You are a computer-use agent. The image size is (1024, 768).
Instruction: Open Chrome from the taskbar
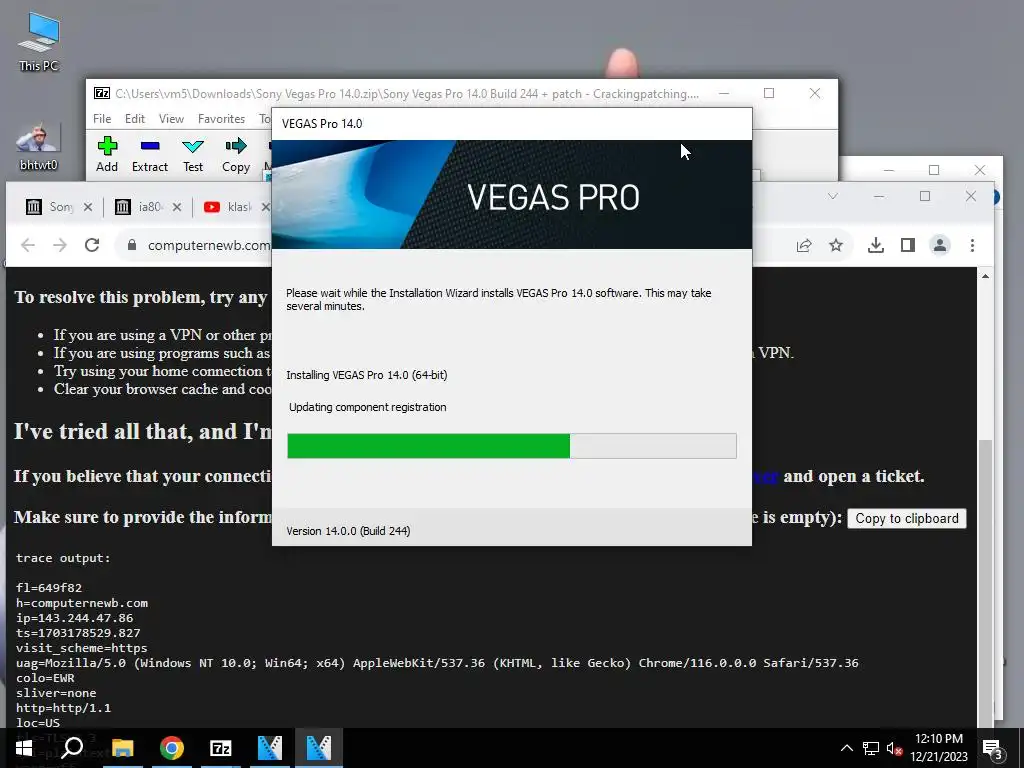tap(172, 748)
